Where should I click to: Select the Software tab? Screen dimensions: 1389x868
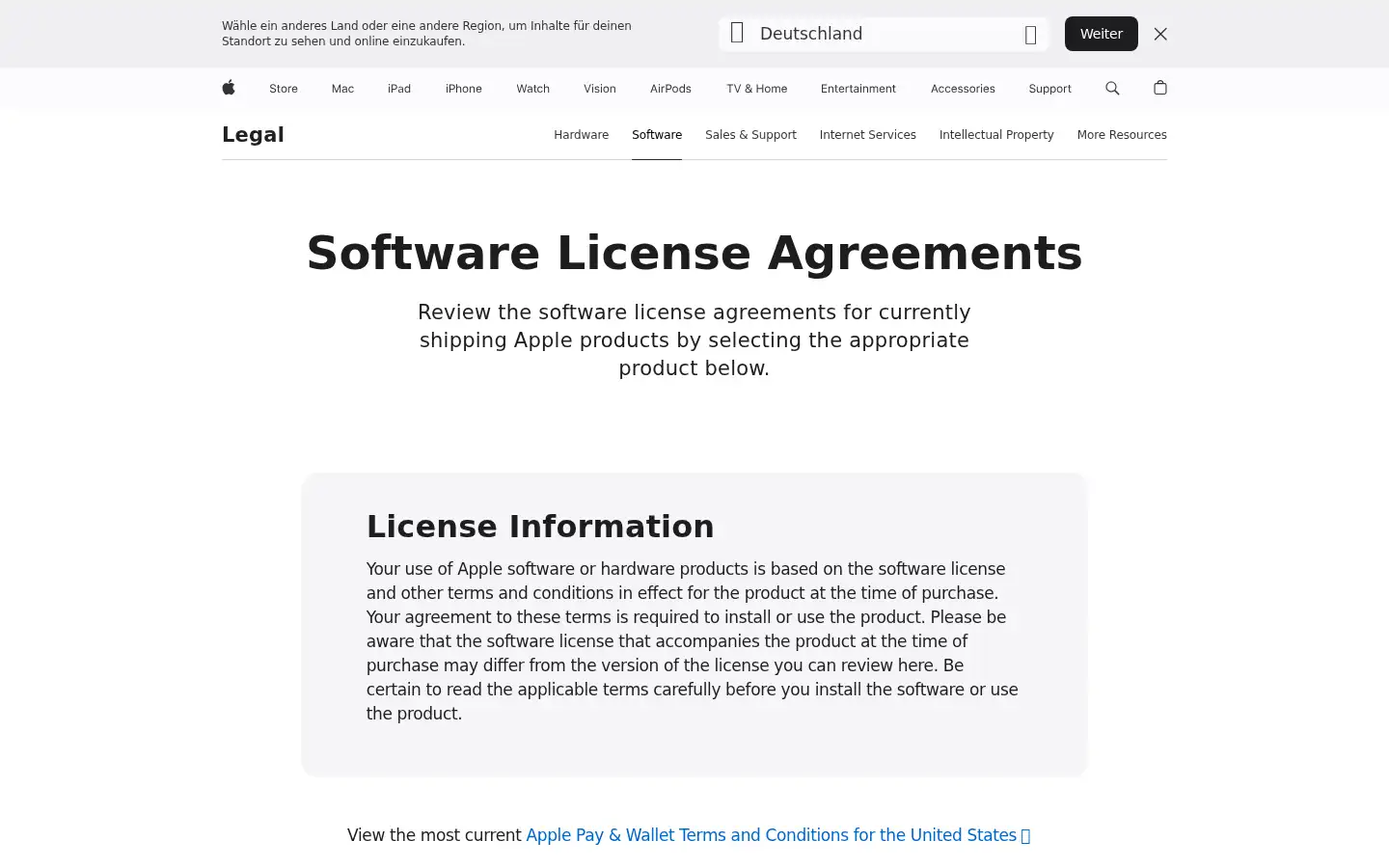coord(657,135)
